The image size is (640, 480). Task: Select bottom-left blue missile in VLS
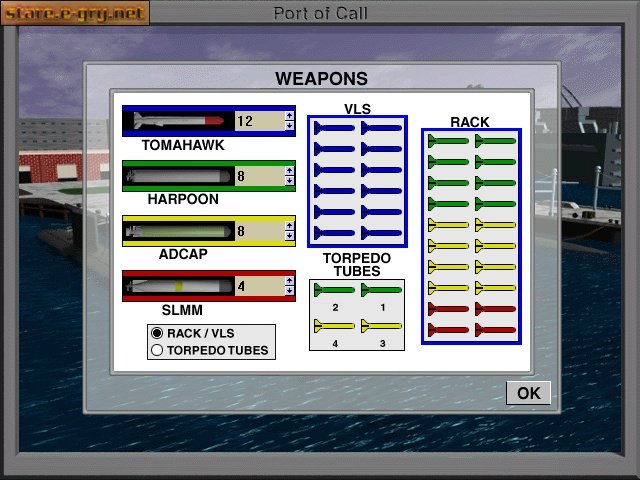tap(334, 233)
